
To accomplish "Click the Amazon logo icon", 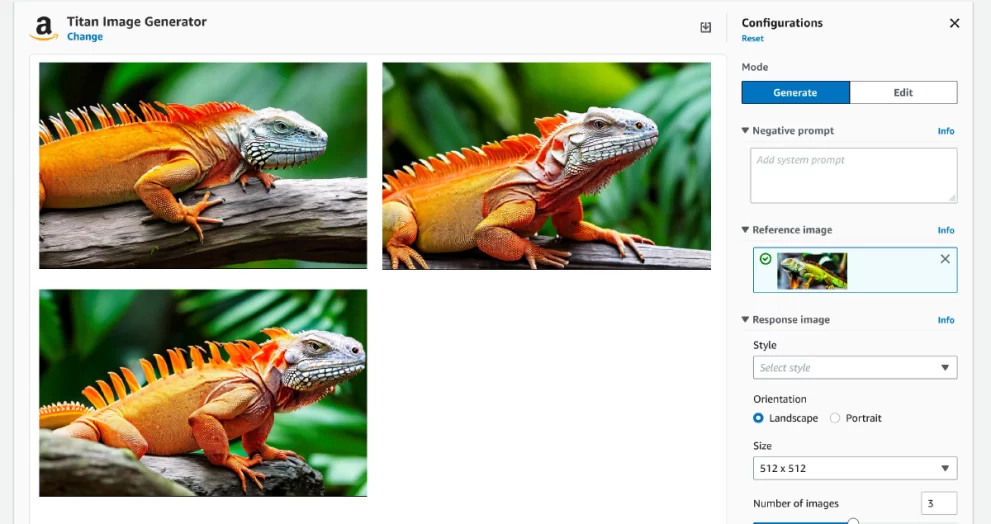I will pos(44,28).
